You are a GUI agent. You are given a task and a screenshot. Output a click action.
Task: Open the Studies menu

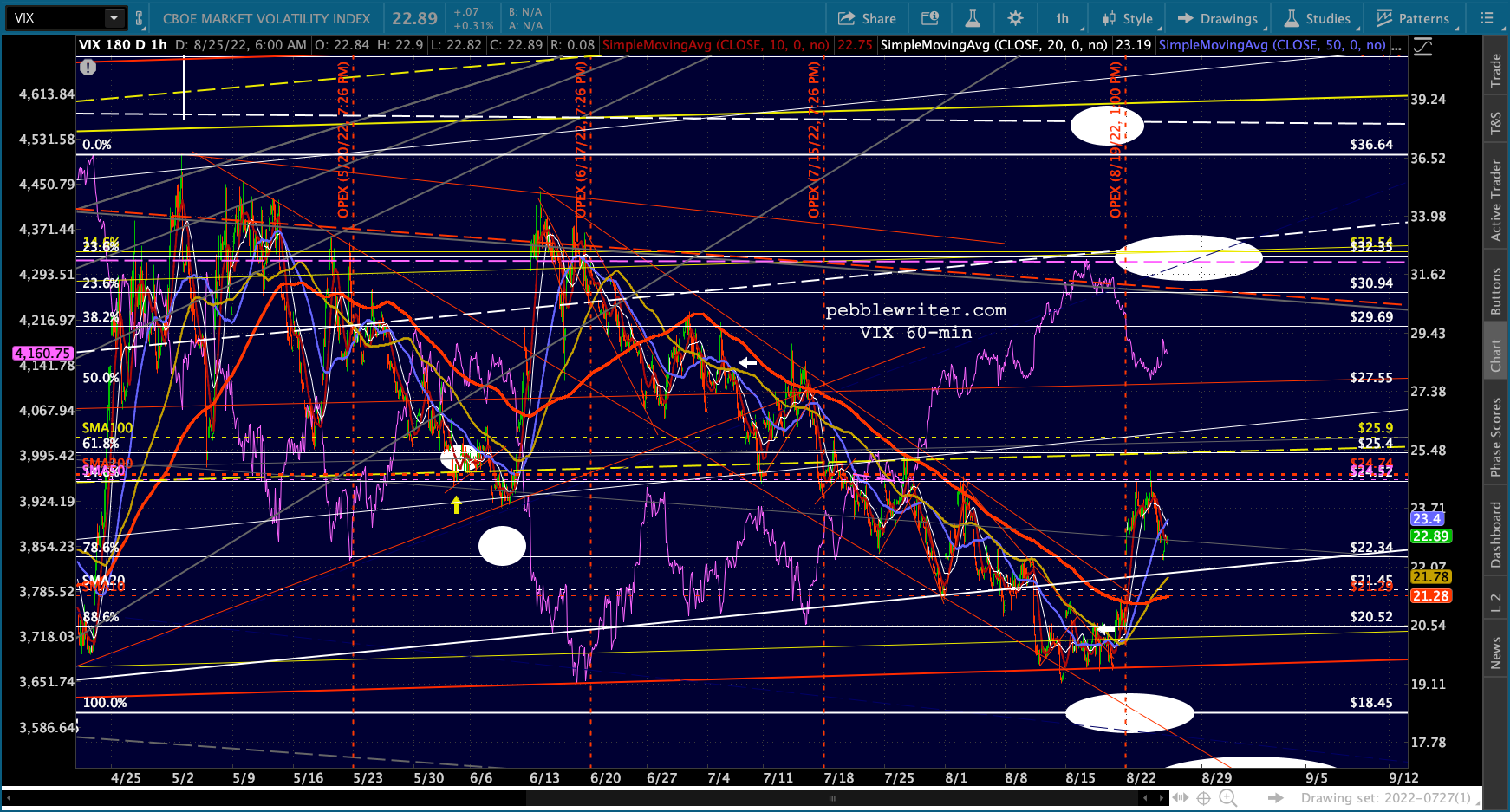pos(1318,18)
